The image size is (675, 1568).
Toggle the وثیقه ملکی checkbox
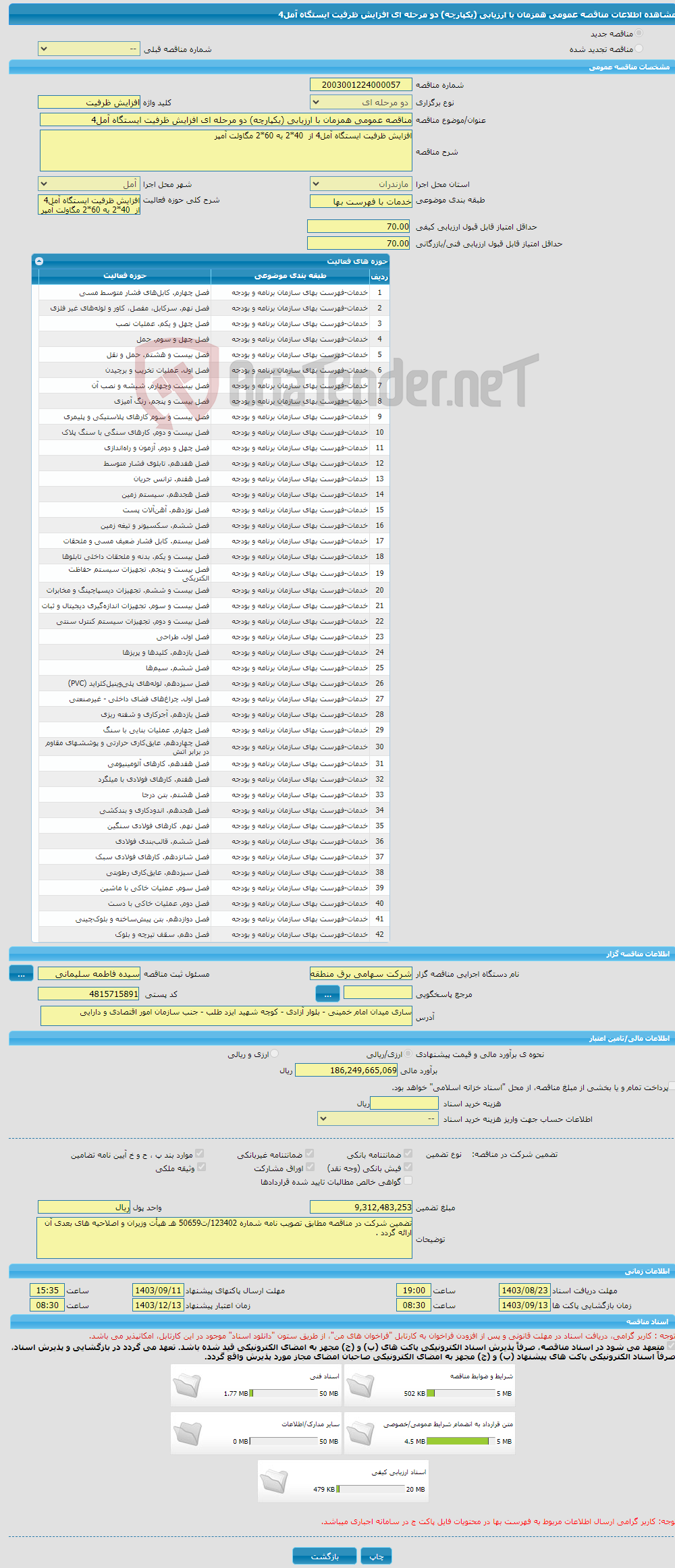[x=201, y=1167]
